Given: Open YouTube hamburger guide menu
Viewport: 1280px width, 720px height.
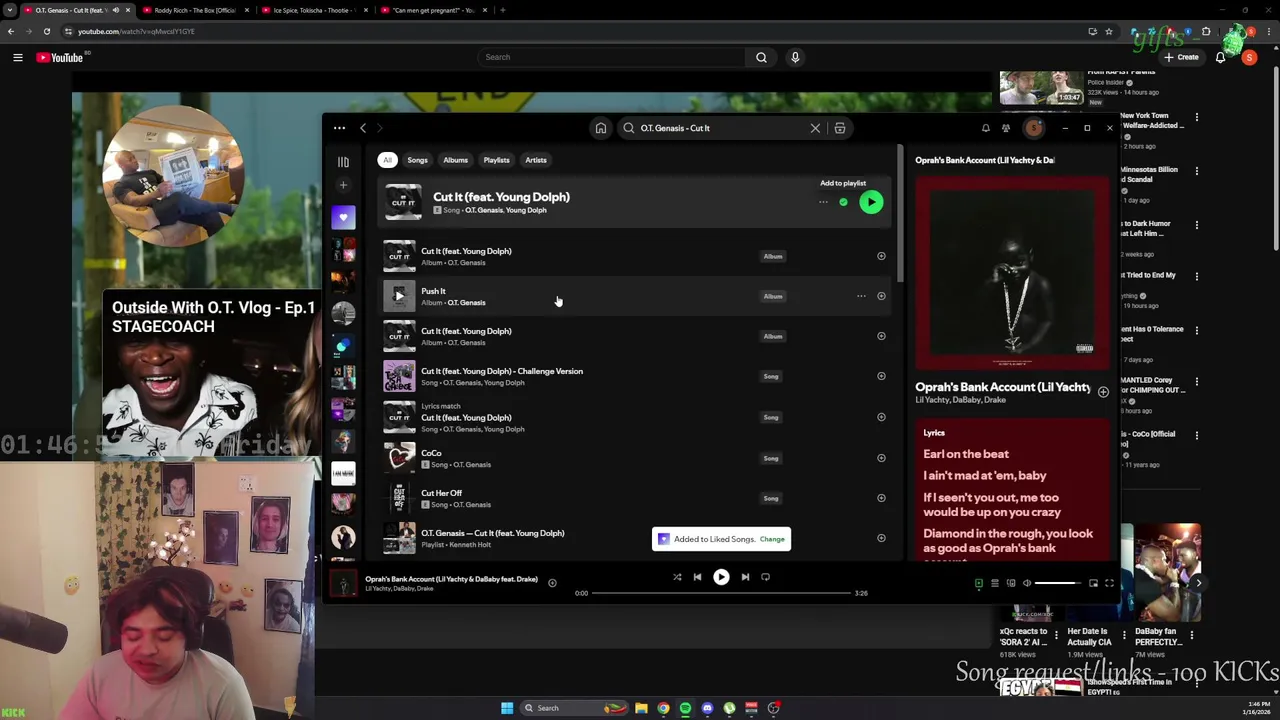Looking at the screenshot, I should [x=17, y=57].
